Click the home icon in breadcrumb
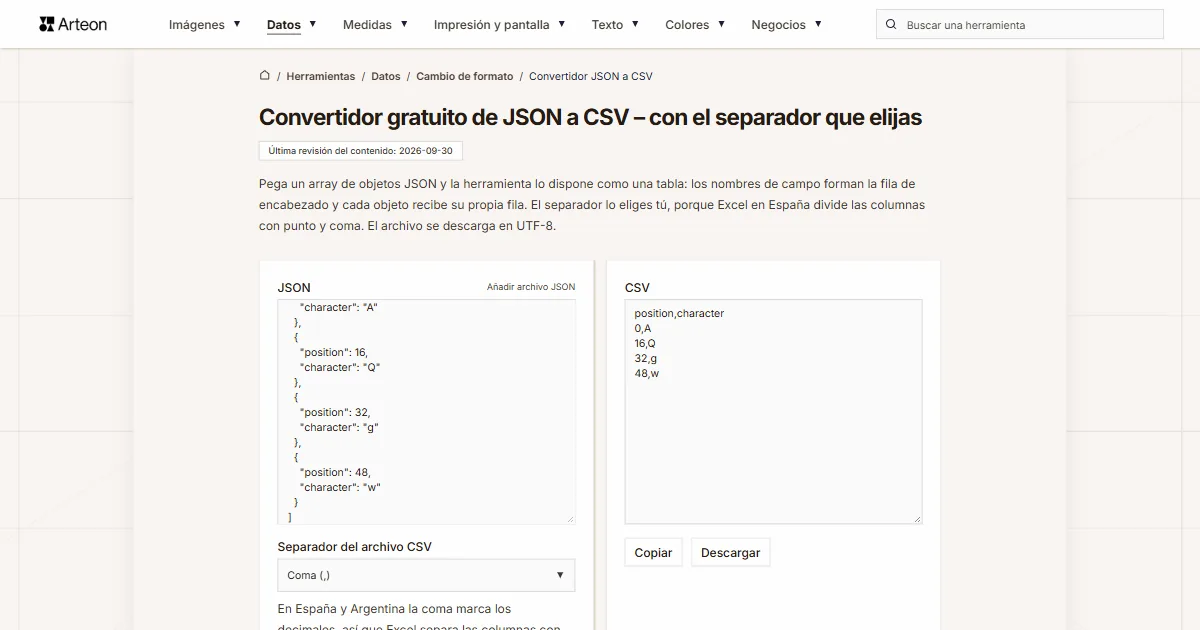The height and width of the screenshot is (630, 1200). [x=265, y=75]
